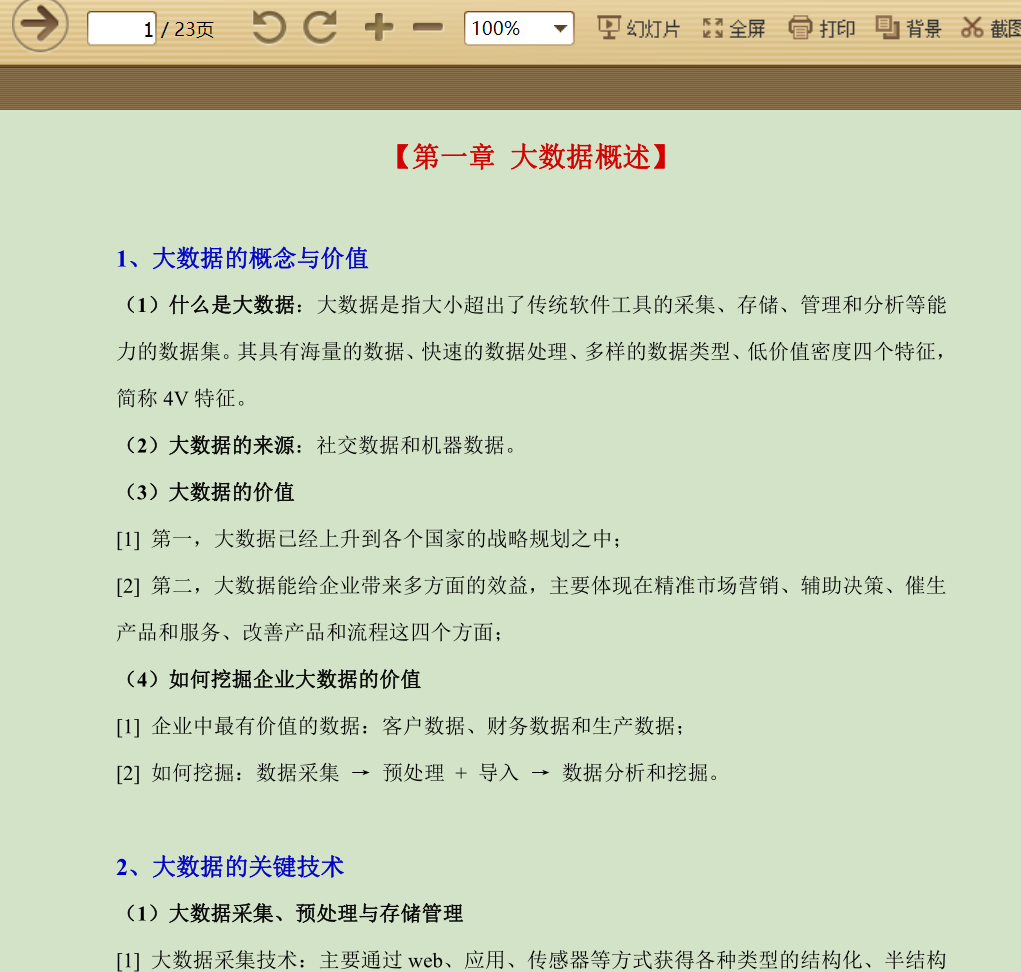The width and height of the screenshot is (1021, 972).
Task: Rotate the document counterclockwise
Action: pos(269,28)
